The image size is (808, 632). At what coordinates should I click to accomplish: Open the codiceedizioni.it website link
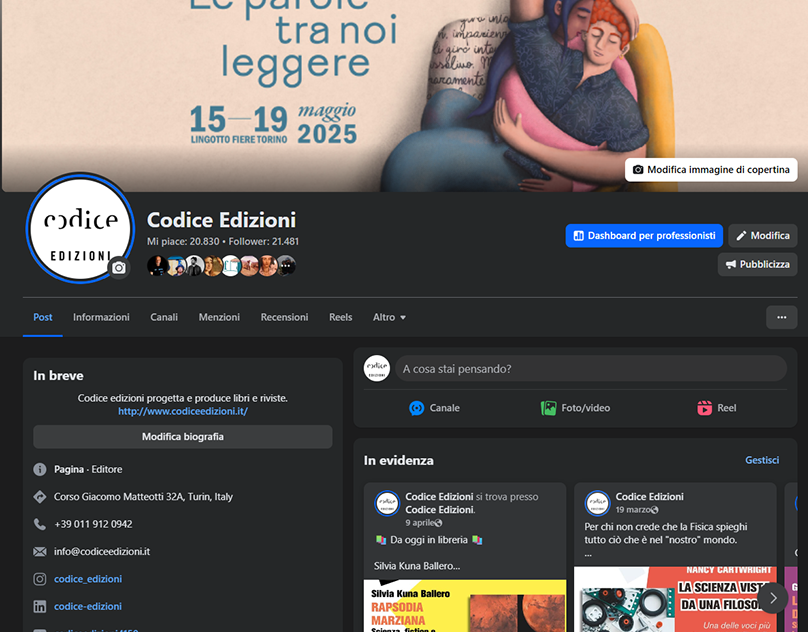[183, 411]
